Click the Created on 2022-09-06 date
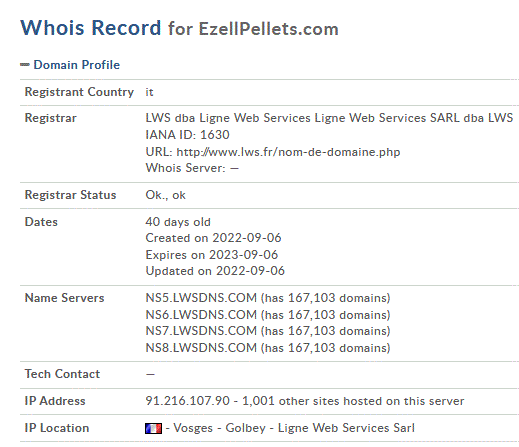 (x=213, y=238)
